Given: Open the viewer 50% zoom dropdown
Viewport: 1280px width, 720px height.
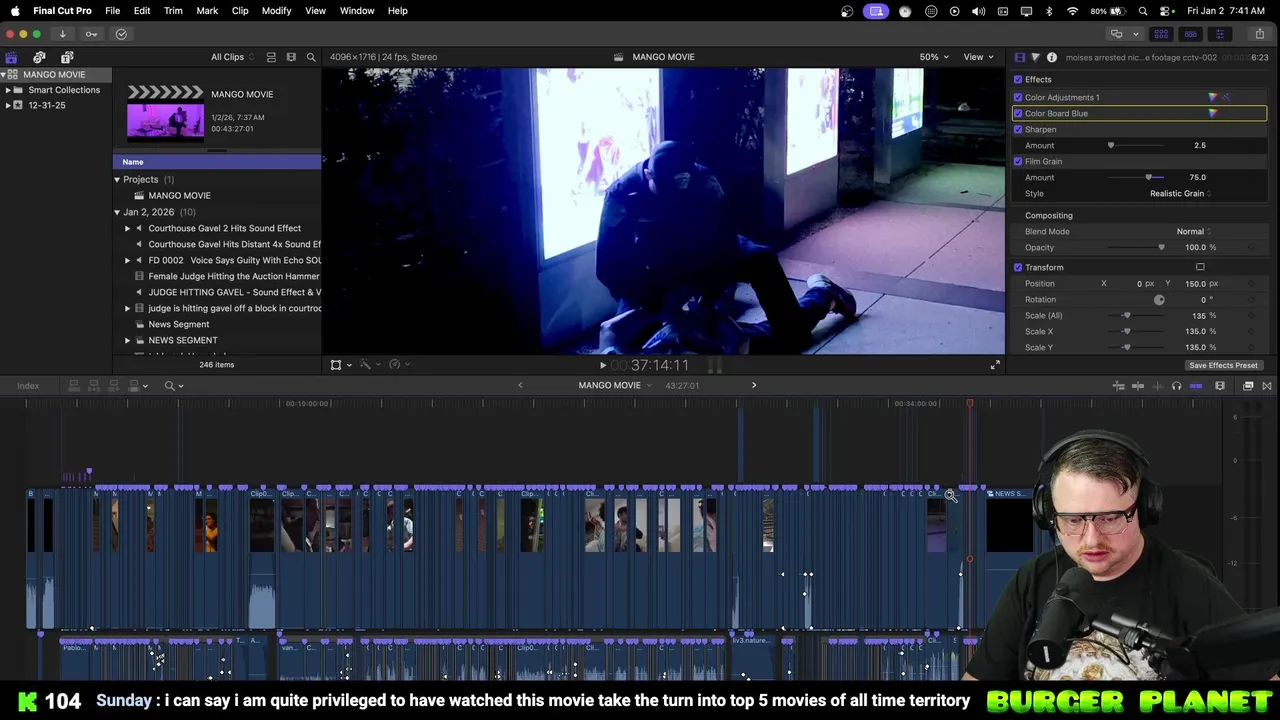Looking at the screenshot, I should (935, 57).
